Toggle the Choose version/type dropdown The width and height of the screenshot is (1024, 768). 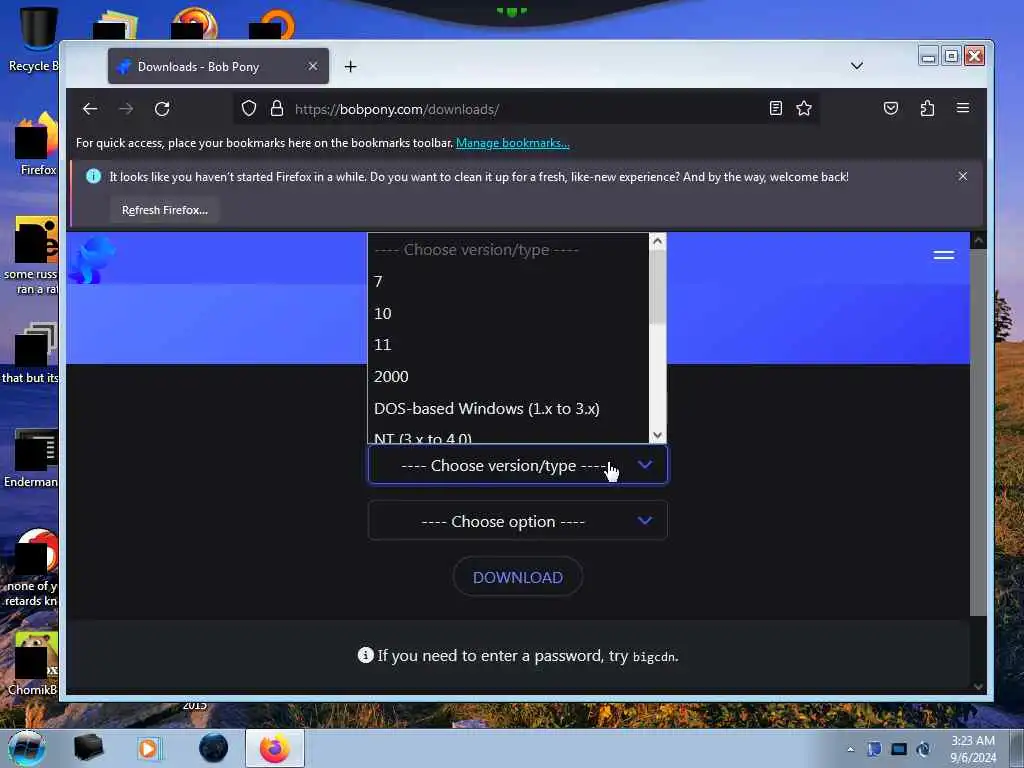tap(518, 465)
